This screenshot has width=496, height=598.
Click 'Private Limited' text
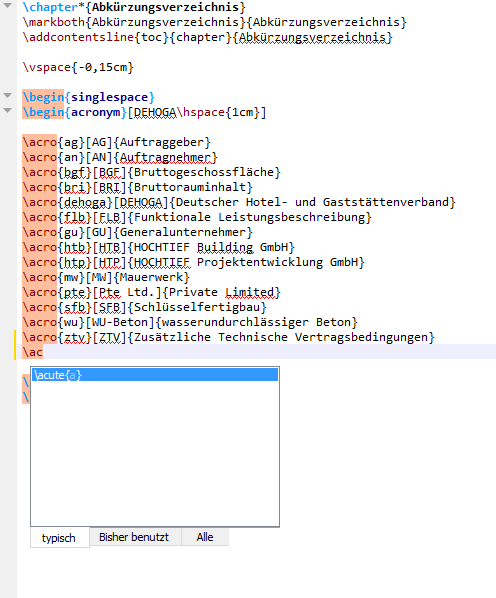pyautogui.click(x=222, y=292)
